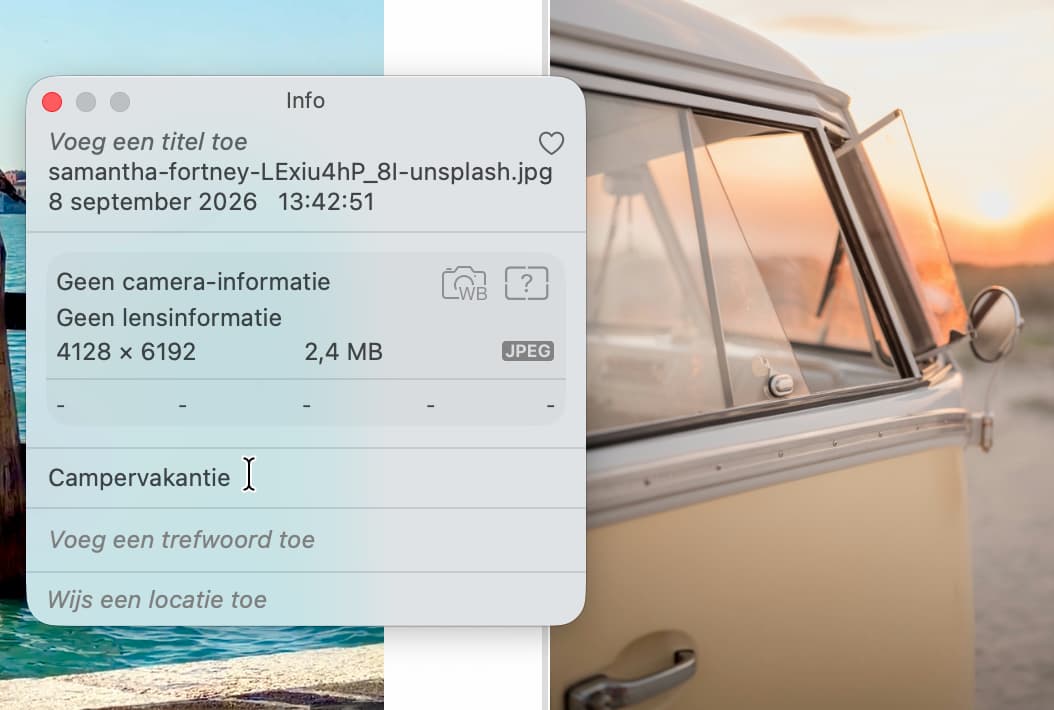1054x710 pixels.
Task: Click the 'Geen camera-informatie' text
Action: (x=193, y=282)
